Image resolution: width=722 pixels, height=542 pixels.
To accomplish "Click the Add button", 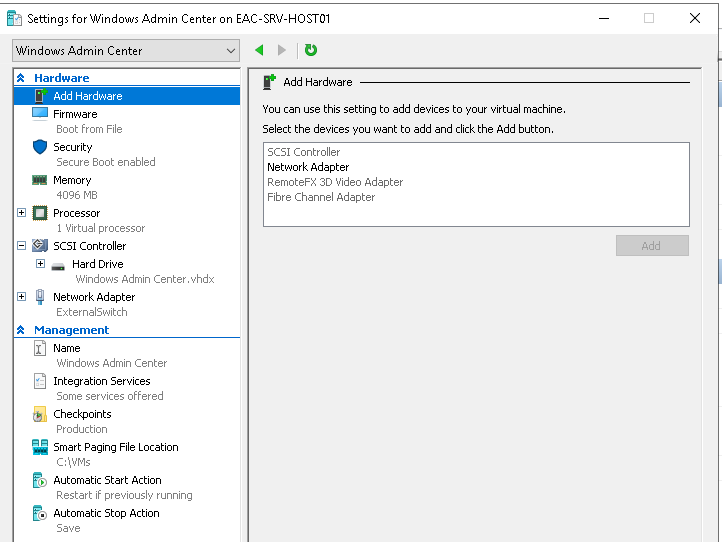I will [x=652, y=245].
